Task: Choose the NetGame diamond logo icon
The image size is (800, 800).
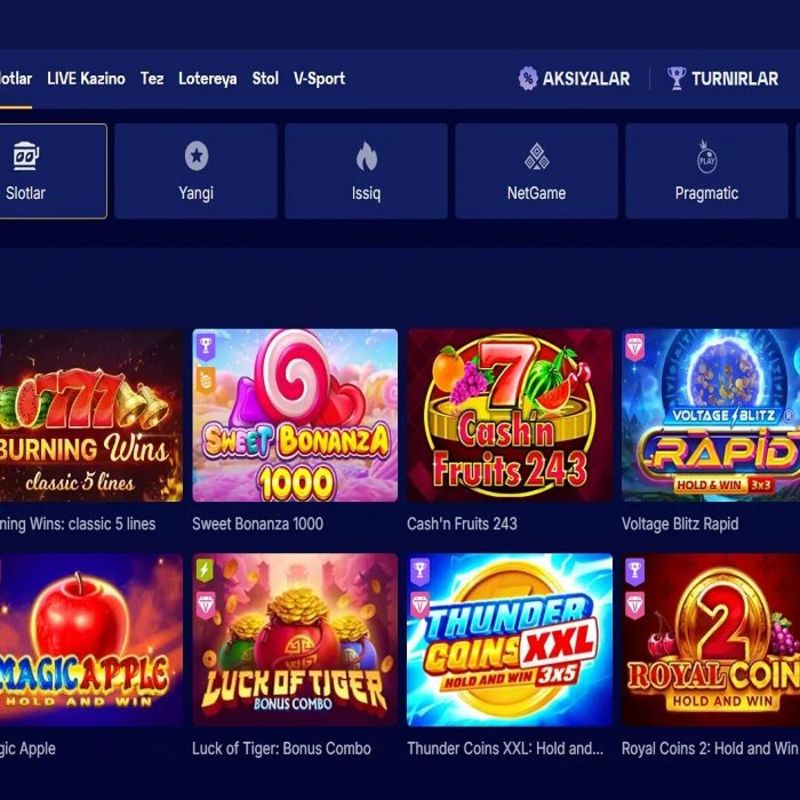Action: pyautogui.click(x=536, y=156)
